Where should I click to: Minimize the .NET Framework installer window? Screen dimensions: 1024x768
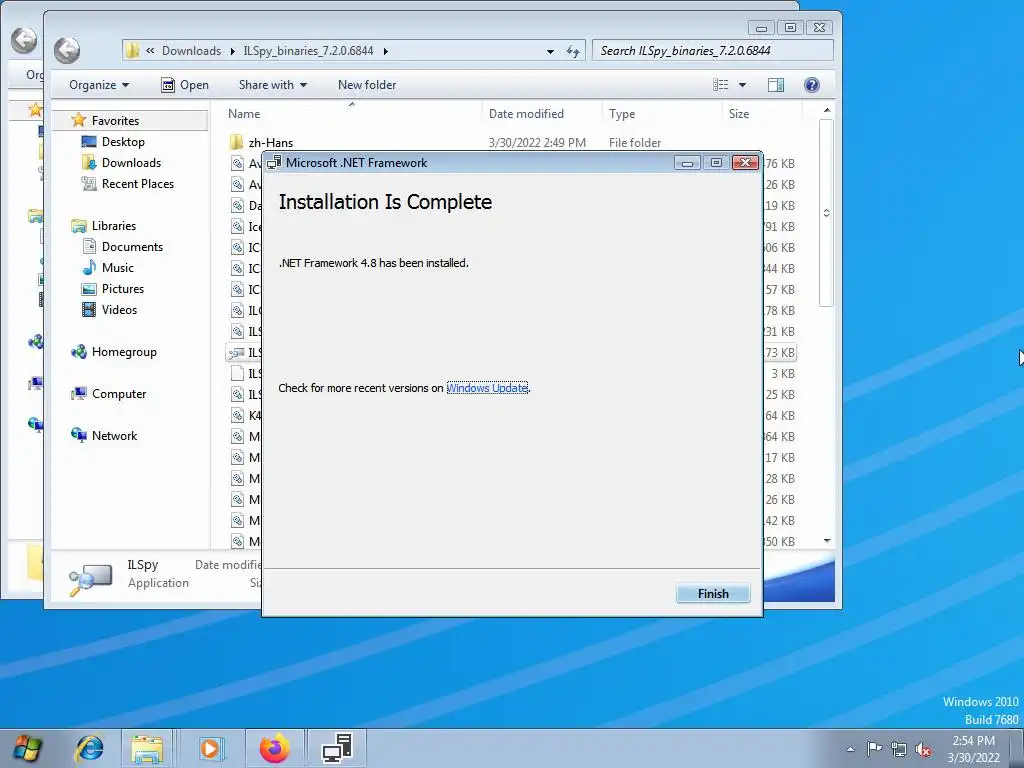(687, 163)
